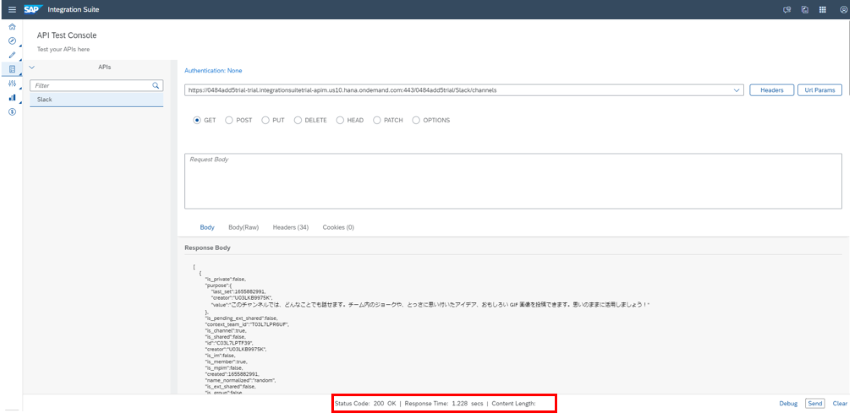Switch to the Body tab
Screen dimensions: 850x414
tap(207, 228)
